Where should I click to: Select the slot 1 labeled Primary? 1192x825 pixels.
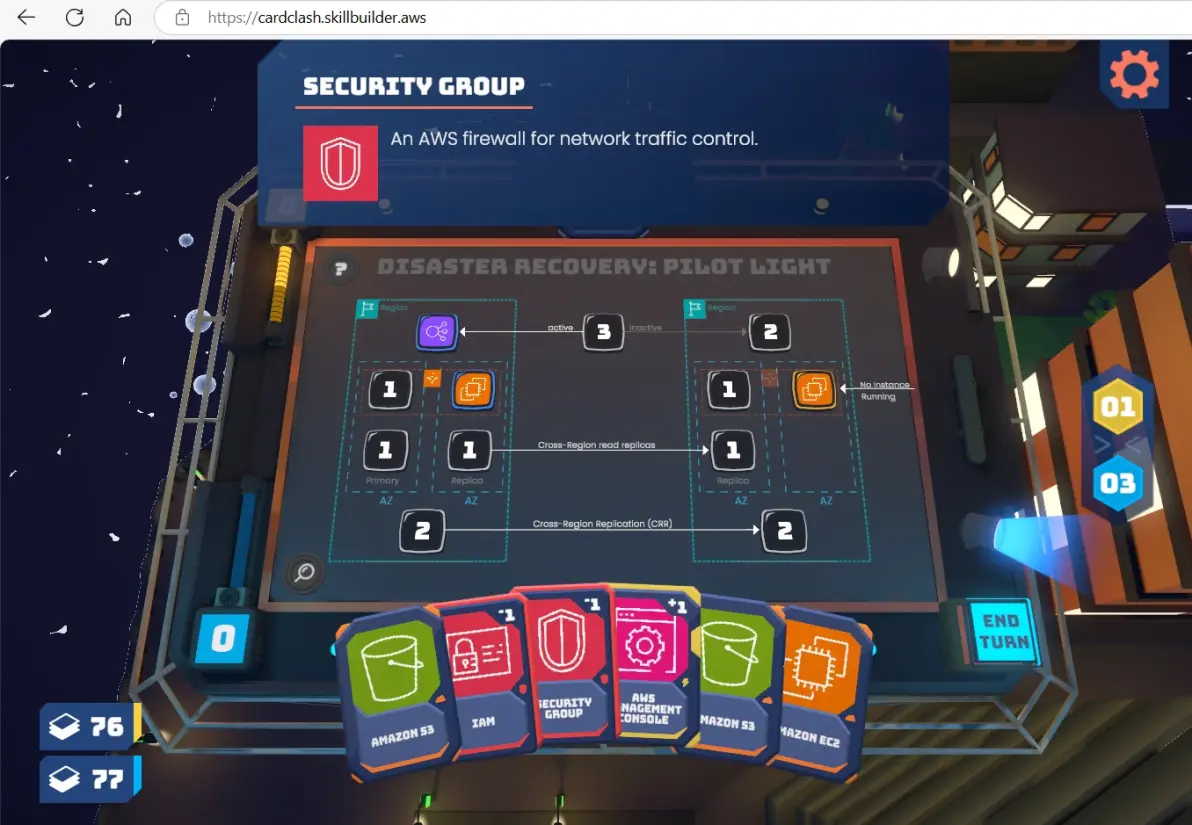385,450
